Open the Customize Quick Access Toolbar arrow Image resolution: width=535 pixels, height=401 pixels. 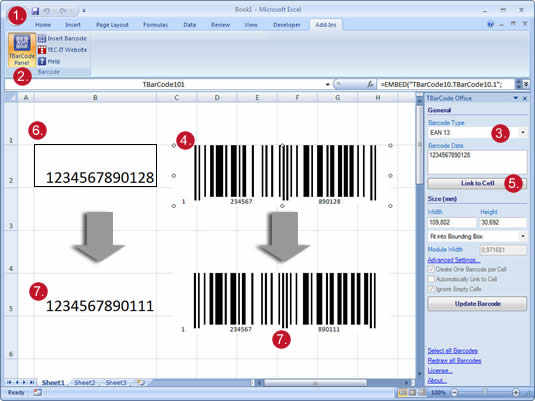[84, 11]
